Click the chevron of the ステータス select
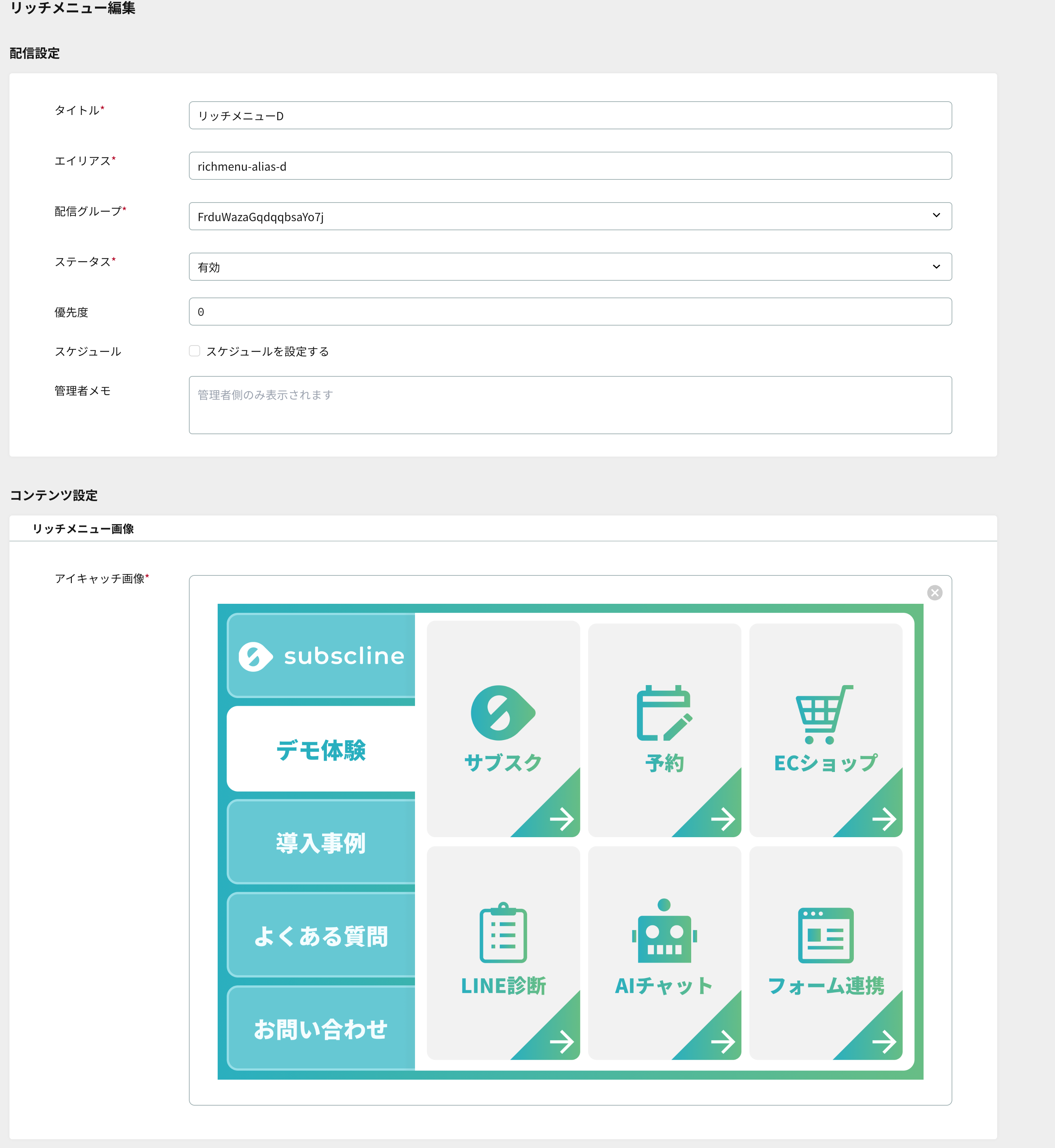Viewport: 1055px width, 1148px height. [x=936, y=267]
